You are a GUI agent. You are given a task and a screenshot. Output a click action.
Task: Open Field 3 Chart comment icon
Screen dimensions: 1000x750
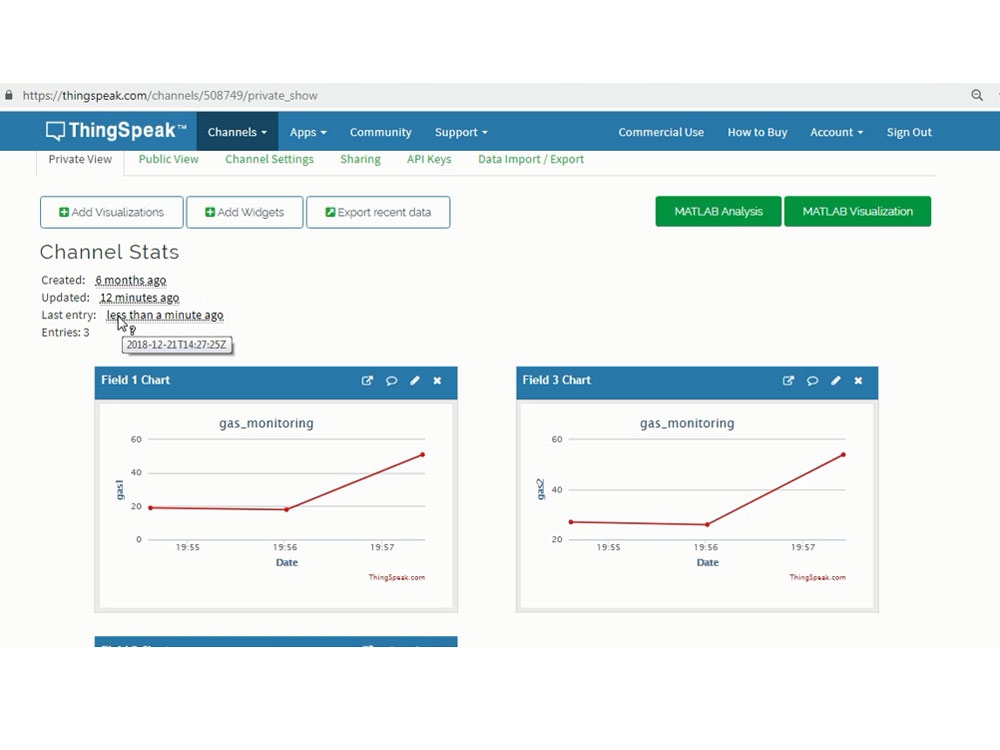pyautogui.click(x=812, y=380)
